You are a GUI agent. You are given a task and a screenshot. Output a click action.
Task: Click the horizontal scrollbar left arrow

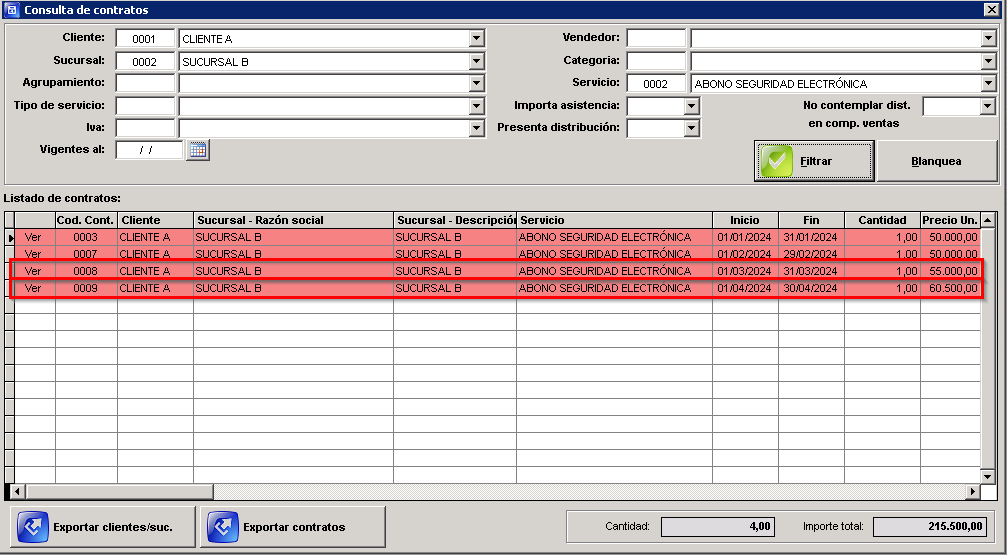pos(18,491)
